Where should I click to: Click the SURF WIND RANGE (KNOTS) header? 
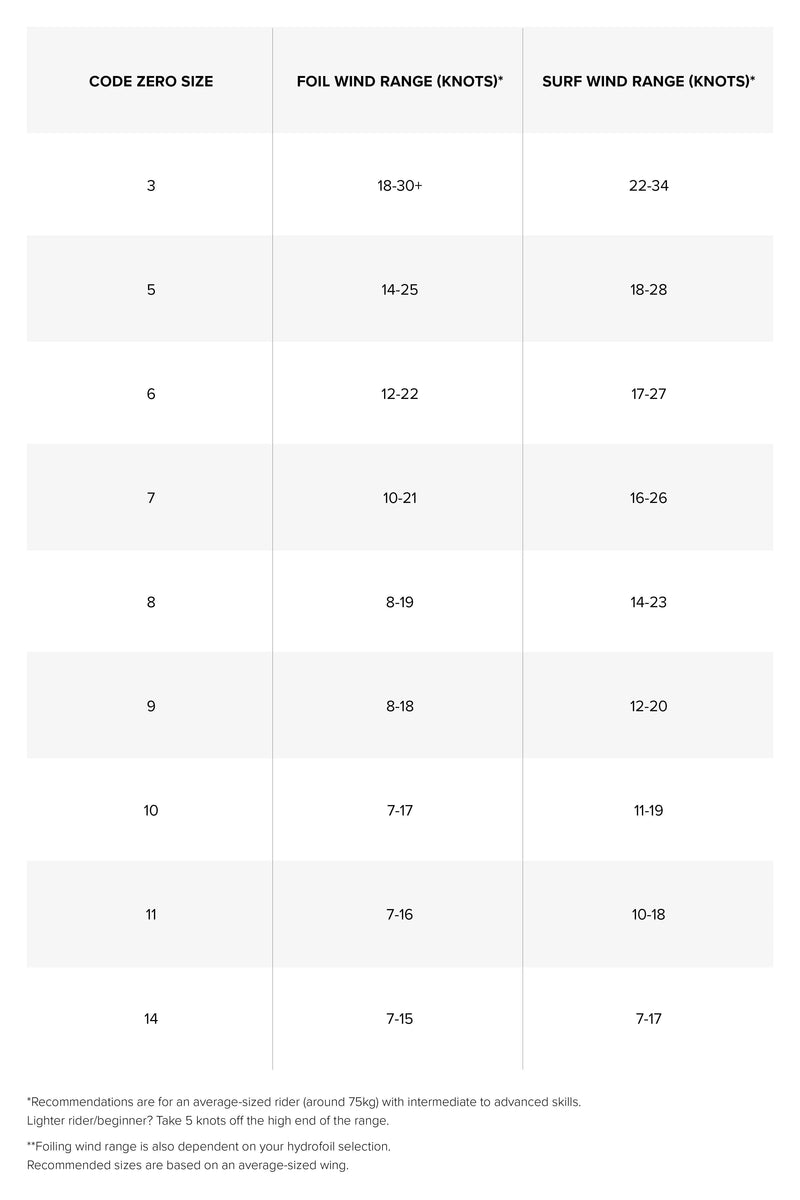pyautogui.click(x=648, y=82)
